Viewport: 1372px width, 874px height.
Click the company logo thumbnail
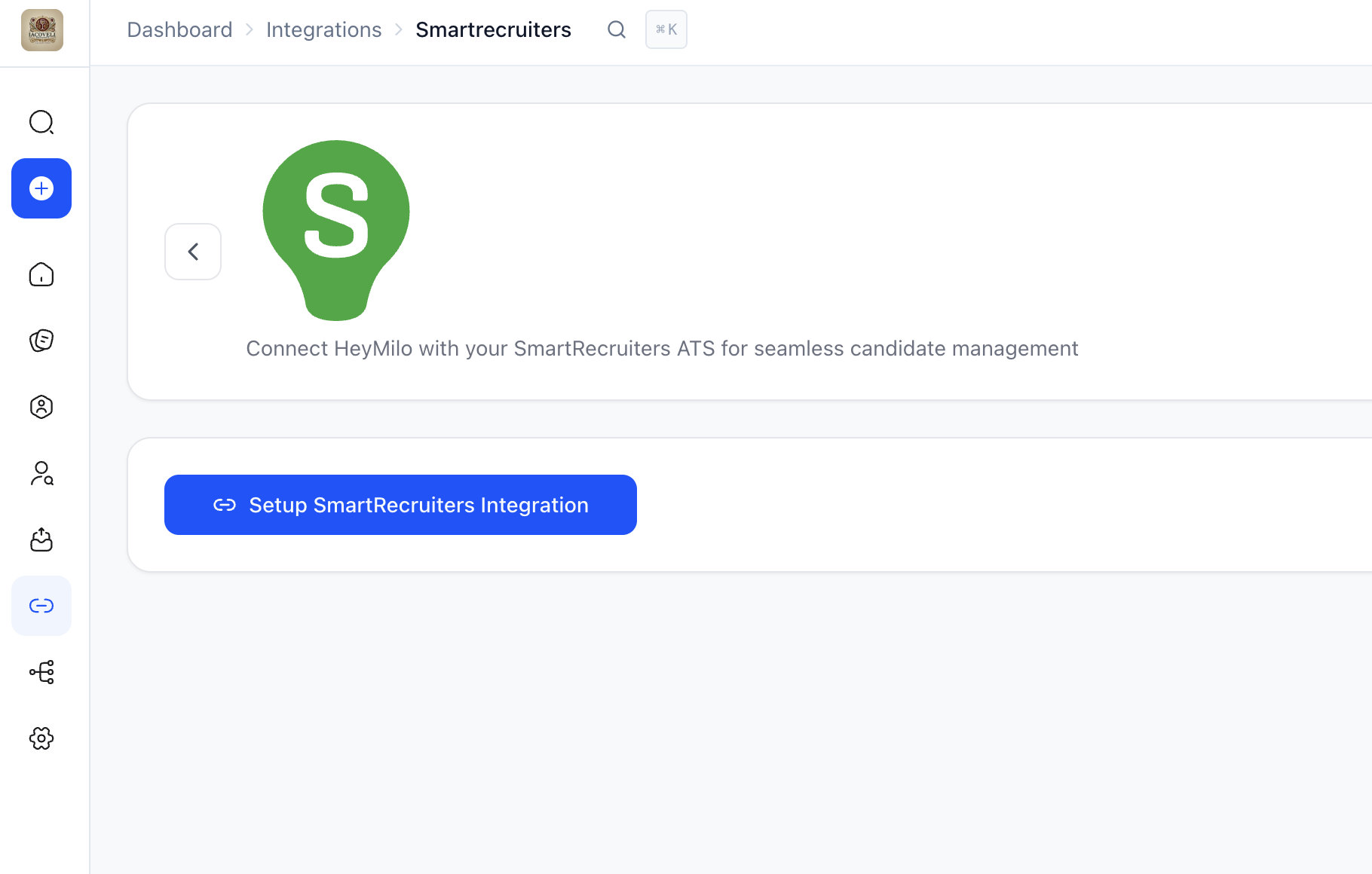pyautogui.click(x=42, y=30)
